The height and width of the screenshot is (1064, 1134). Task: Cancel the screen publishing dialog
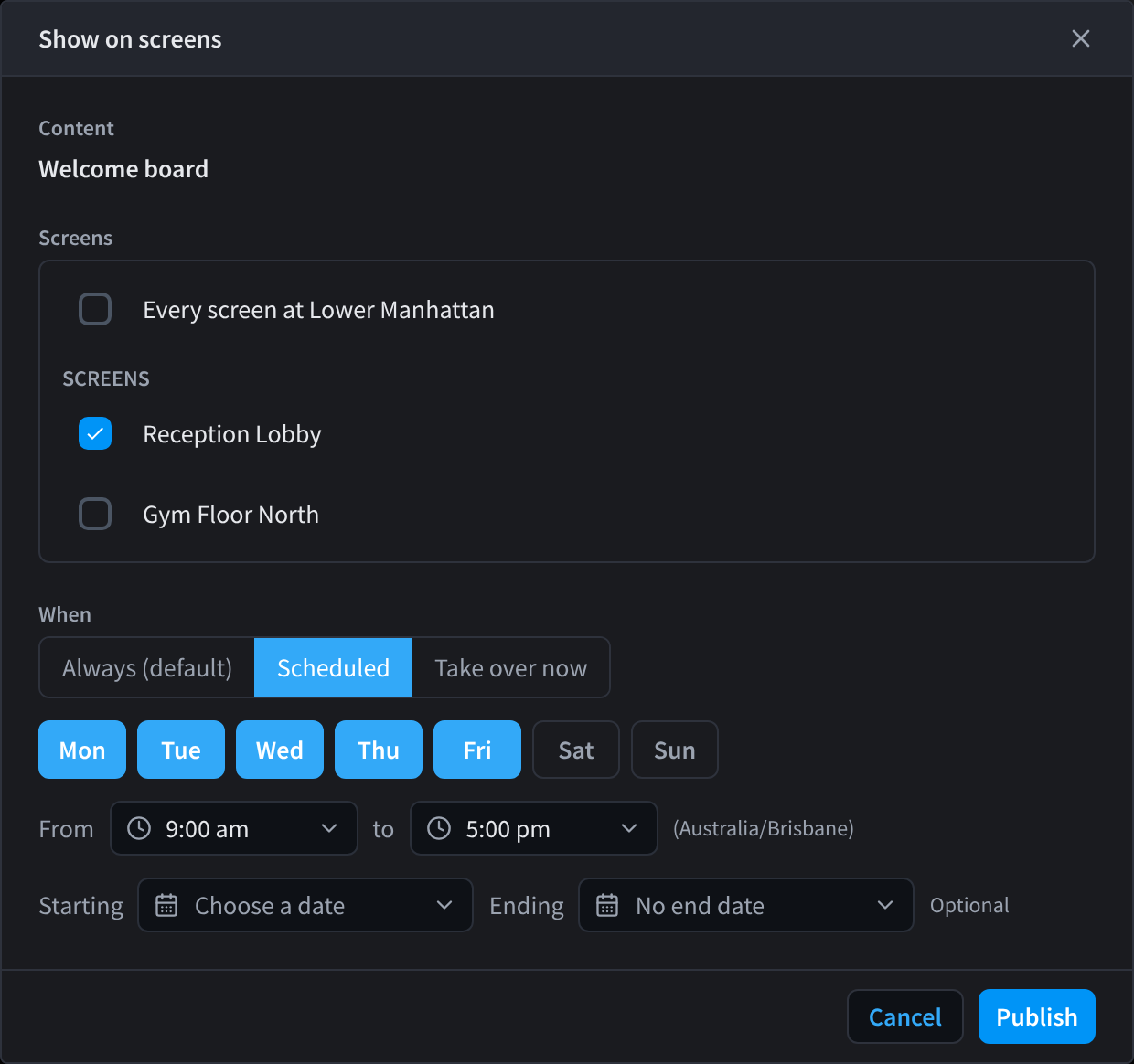pos(905,1016)
